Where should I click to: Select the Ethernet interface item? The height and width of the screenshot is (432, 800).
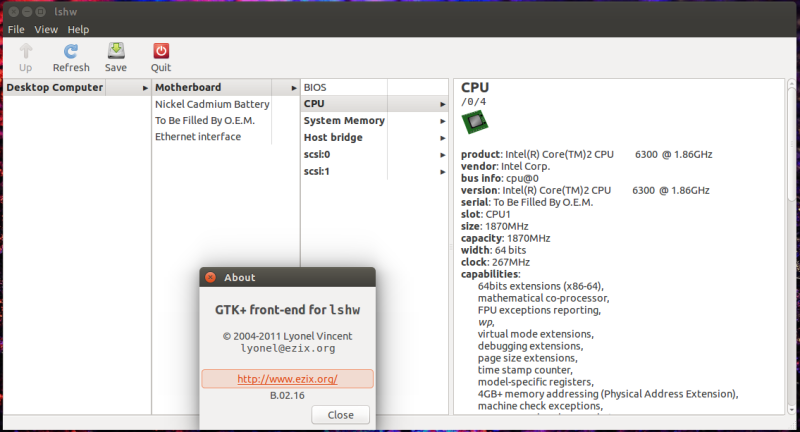coord(198,137)
